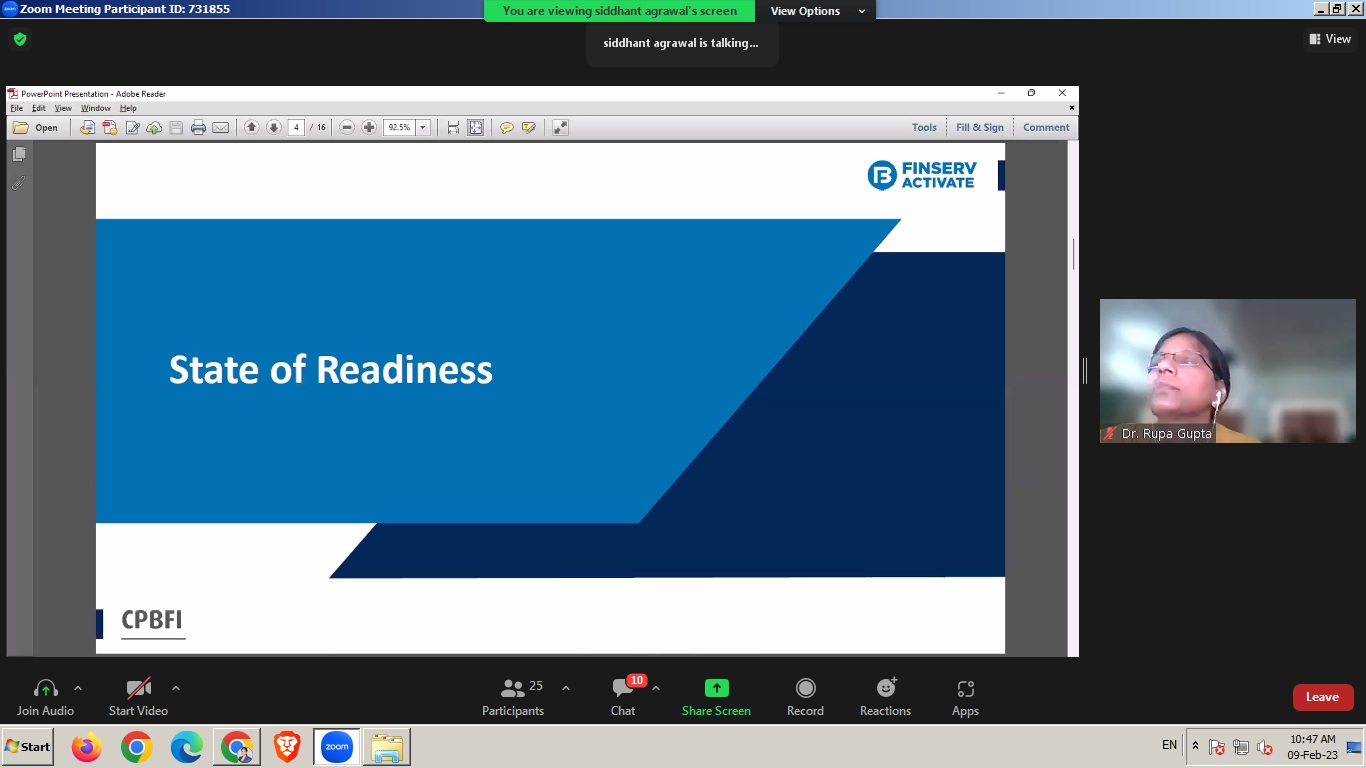Open the Participants panel
The height and width of the screenshot is (768, 1366).
[513, 697]
